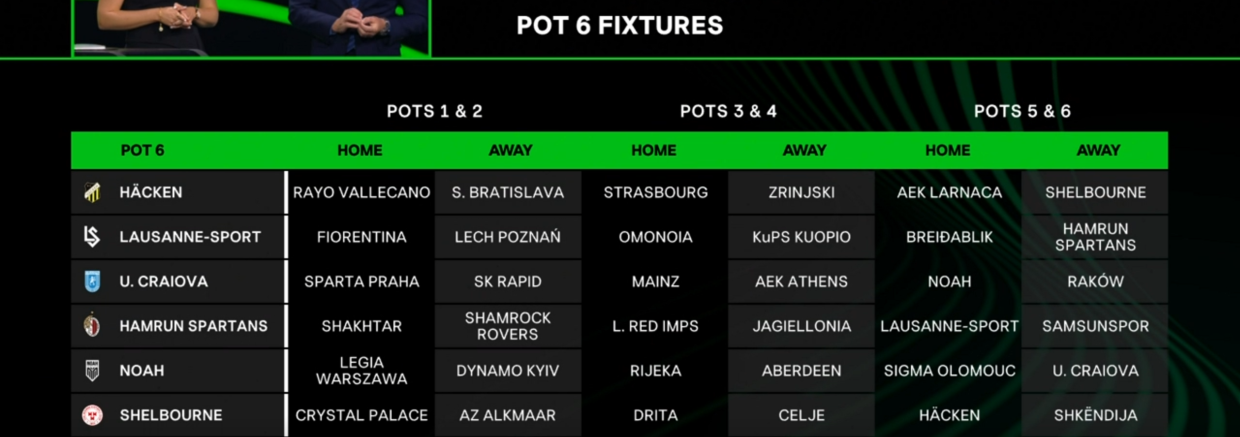This screenshot has width=1240, height=437.
Task: Click the Rayo Vallecano fixture cell
Action: pyautogui.click(x=361, y=192)
